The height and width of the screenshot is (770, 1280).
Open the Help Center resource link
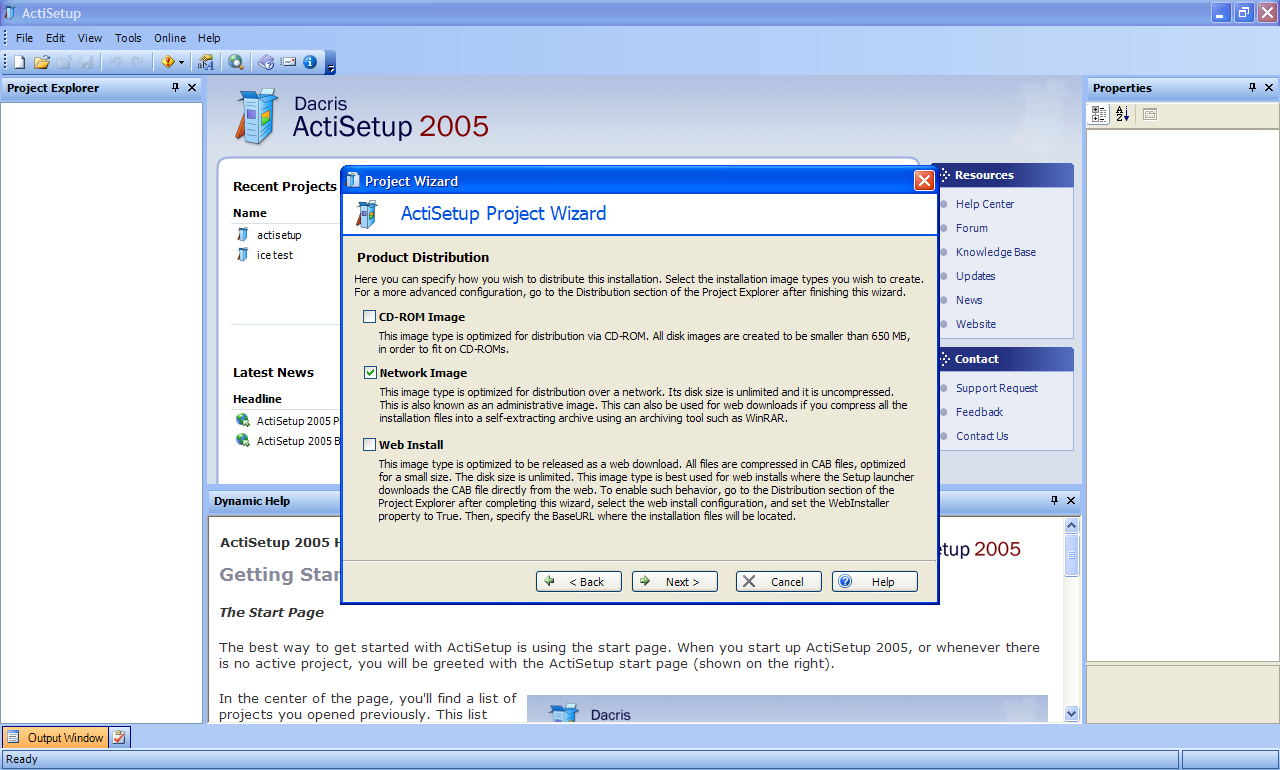(984, 204)
